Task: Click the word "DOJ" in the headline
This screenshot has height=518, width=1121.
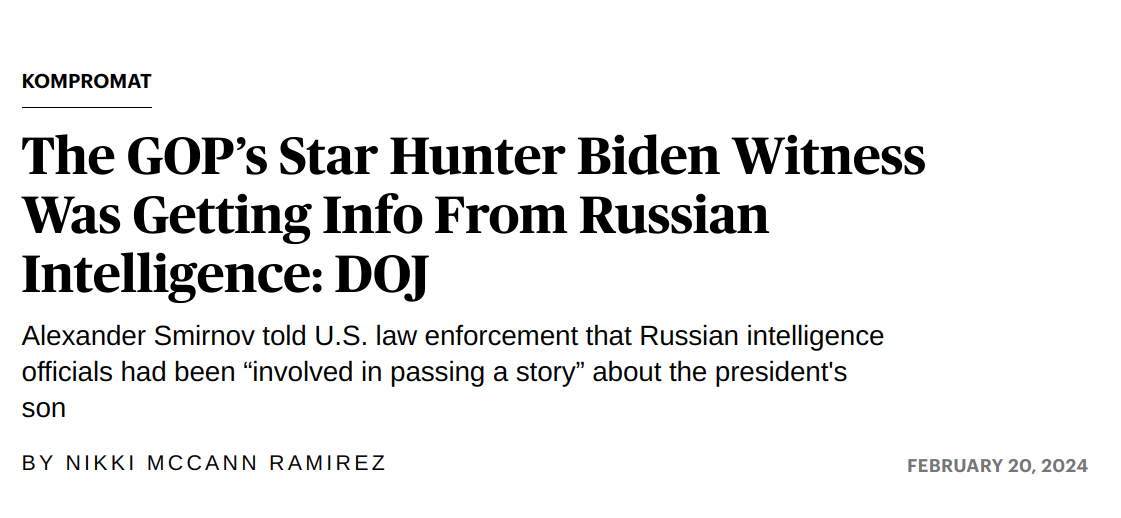Action: (x=381, y=274)
